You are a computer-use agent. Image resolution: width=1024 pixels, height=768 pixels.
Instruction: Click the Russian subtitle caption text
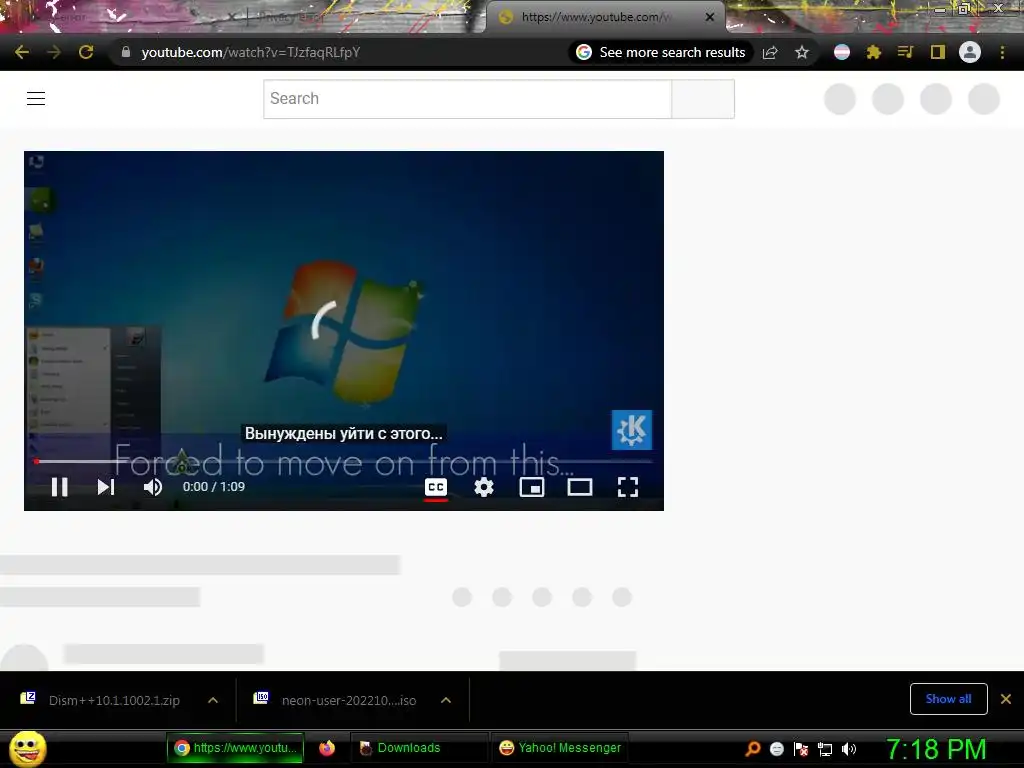point(344,433)
